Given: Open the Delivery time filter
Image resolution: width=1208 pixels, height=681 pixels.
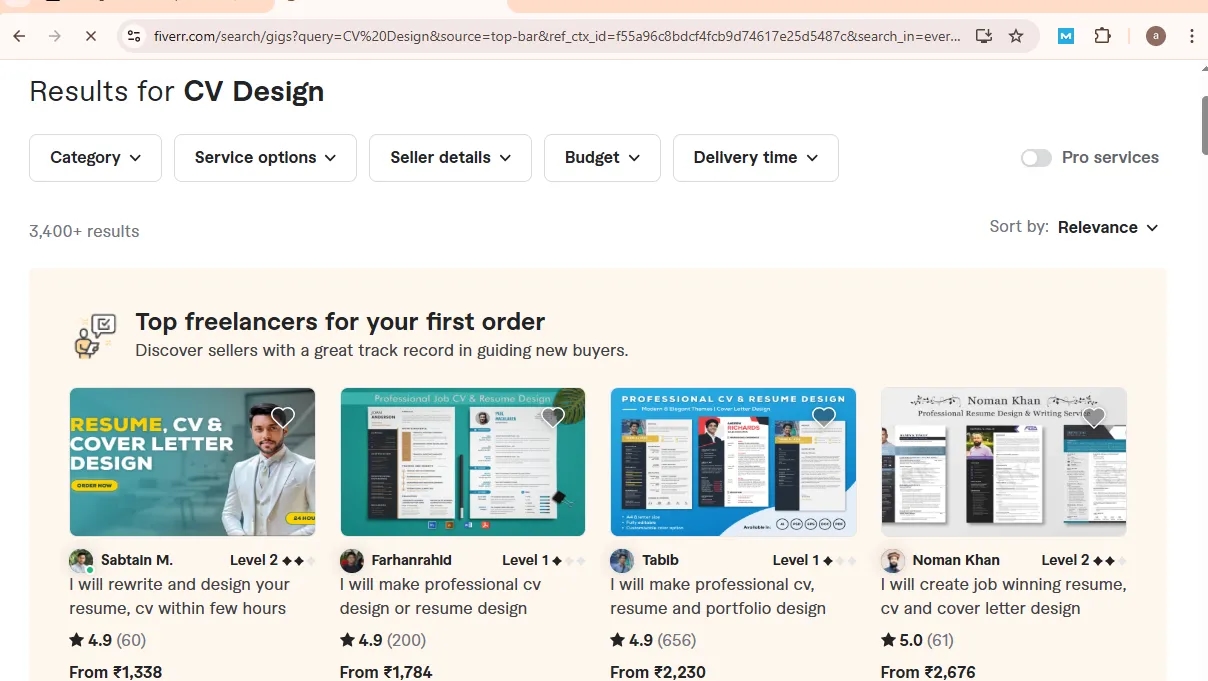Looking at the screenshot, I should tap(756, 158).
